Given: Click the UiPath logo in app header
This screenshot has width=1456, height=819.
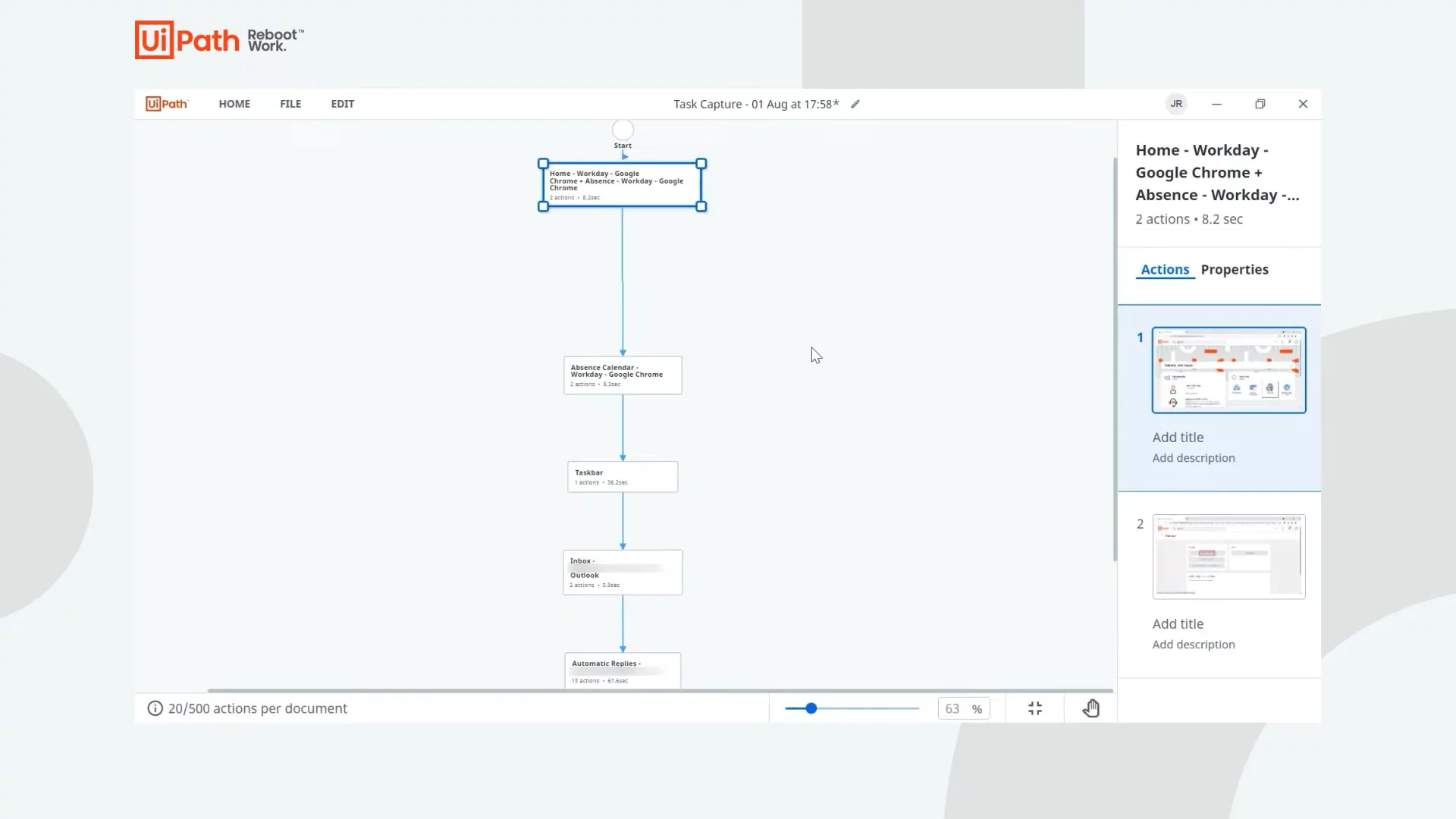Looking at the screenshot, I should (x=167, y=104).
